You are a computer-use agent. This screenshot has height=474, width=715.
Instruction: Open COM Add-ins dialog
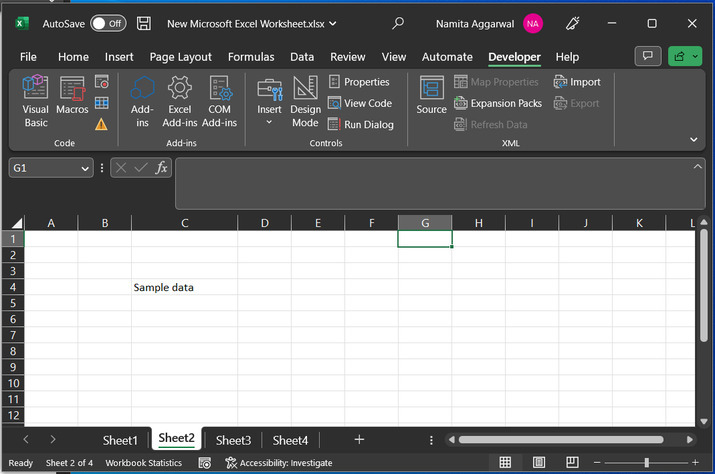coord(219,102)
